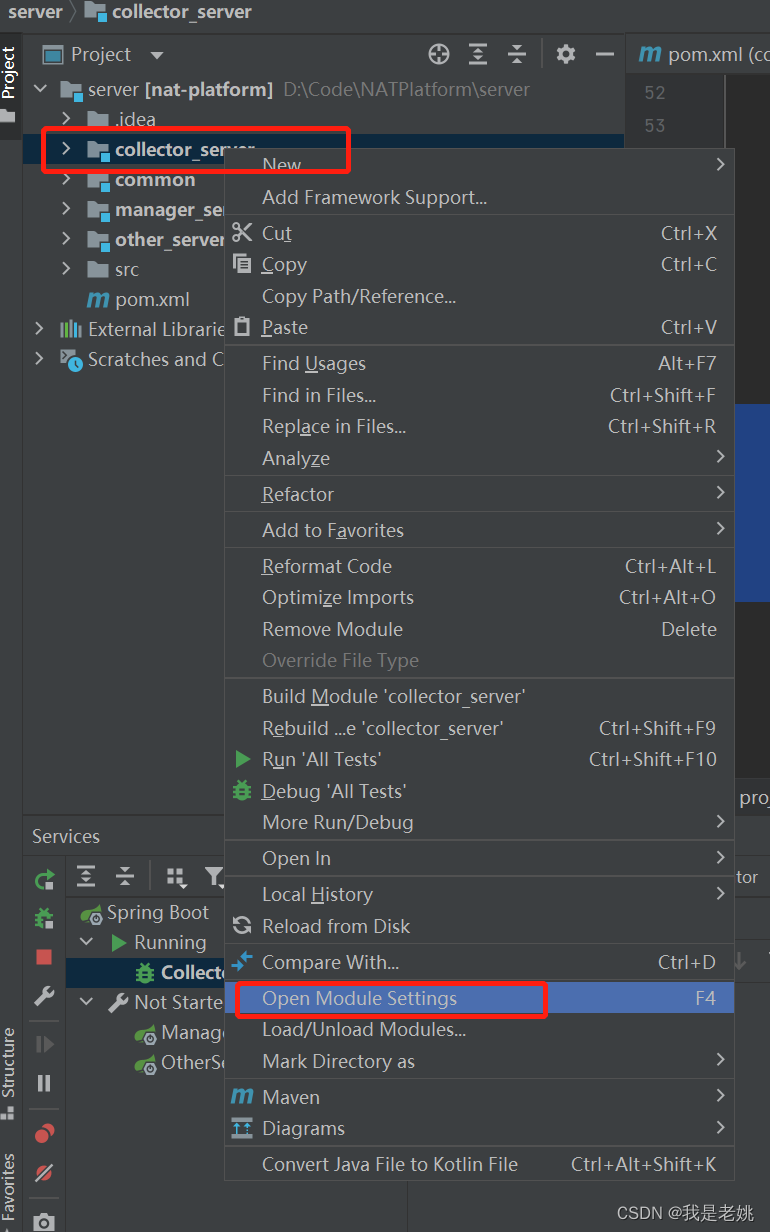Click green Run arrow icon for All Tests
770x1232 pixels.
242,759
